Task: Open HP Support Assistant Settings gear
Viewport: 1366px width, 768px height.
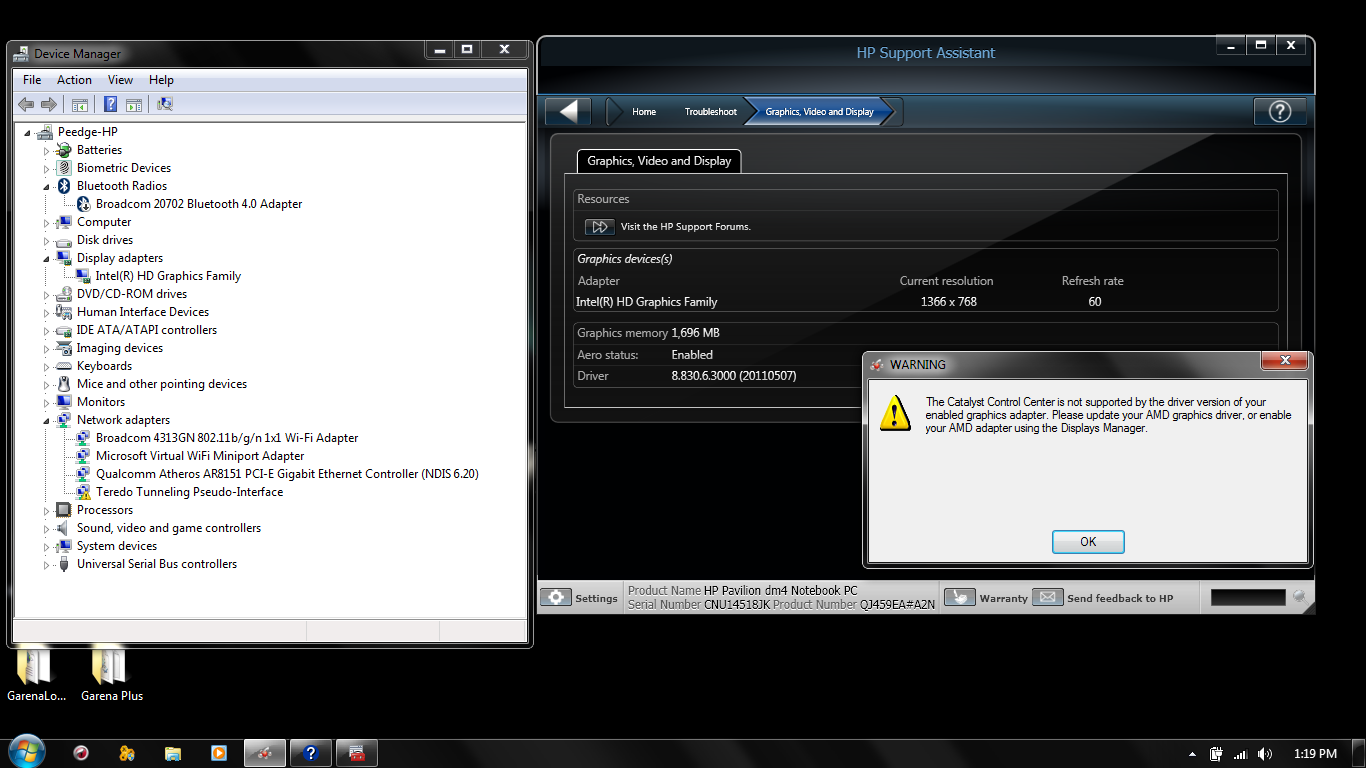Action: 555,597
